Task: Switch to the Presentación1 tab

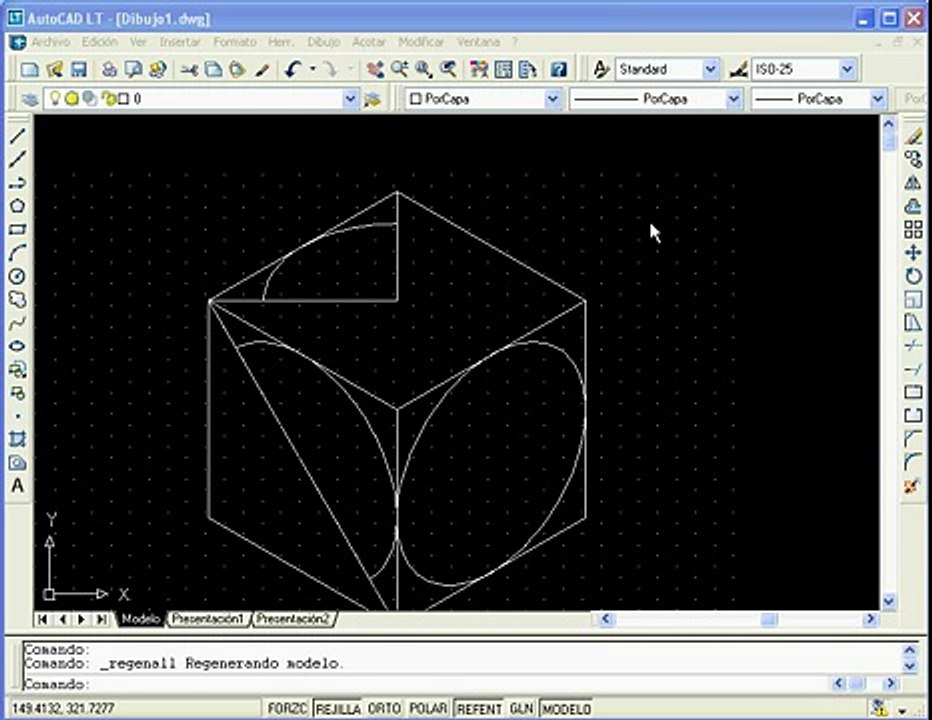Action: tap(208, 619)
